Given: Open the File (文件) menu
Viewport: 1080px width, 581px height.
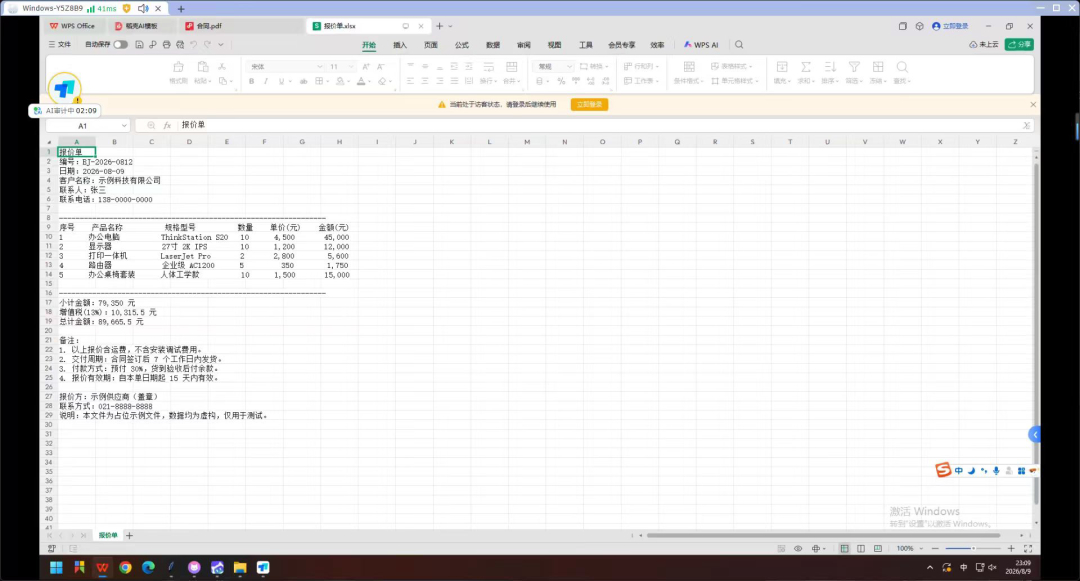Looking at the screenshot, I should pyautogui.click(x=60, y=45).
